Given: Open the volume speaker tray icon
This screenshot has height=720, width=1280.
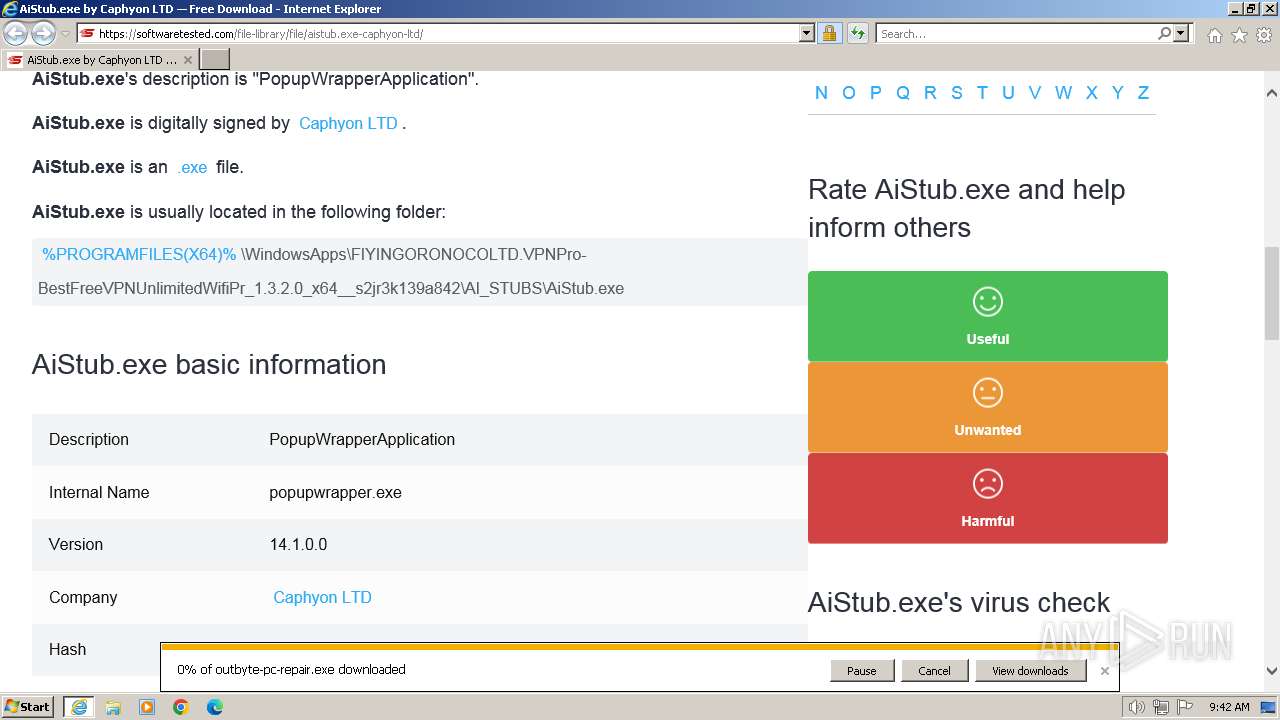Looking at the screenshot, I should (x=1136, y=707).
